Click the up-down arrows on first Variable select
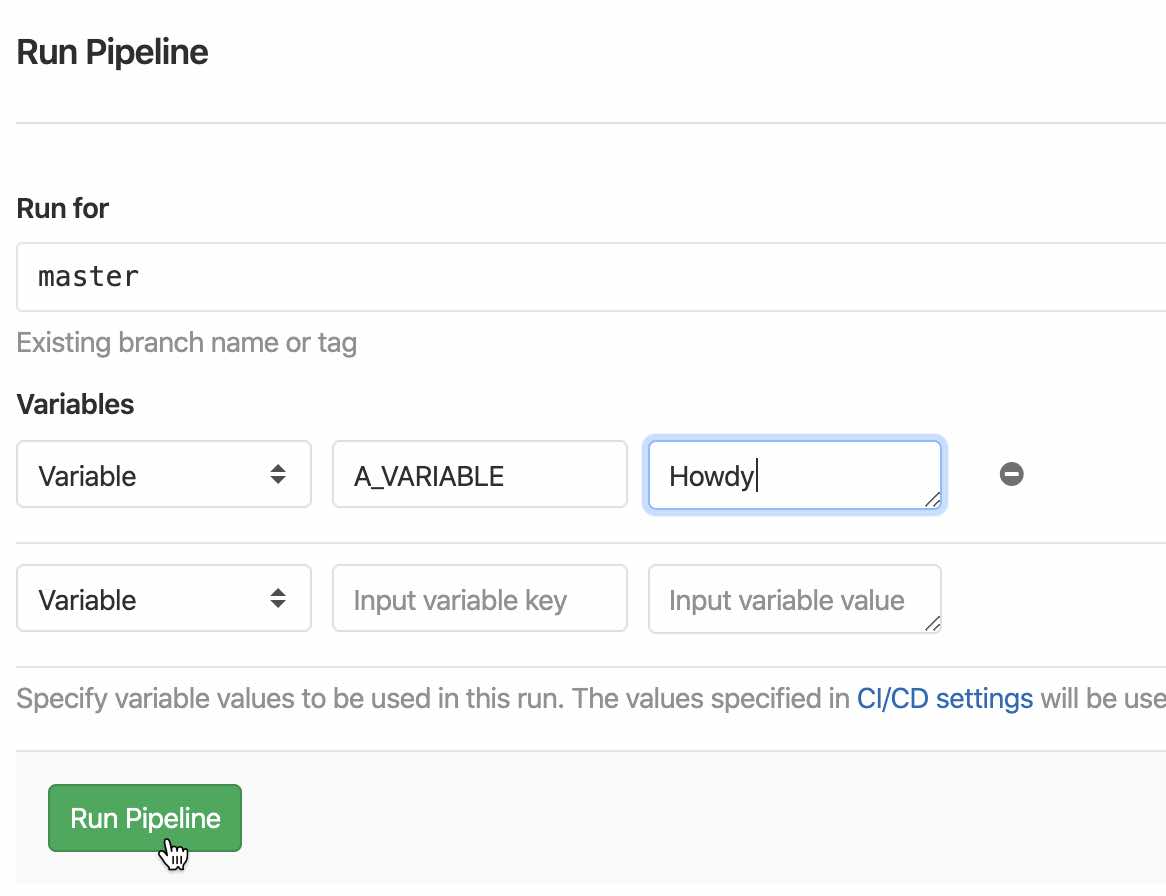 point(278,475)
